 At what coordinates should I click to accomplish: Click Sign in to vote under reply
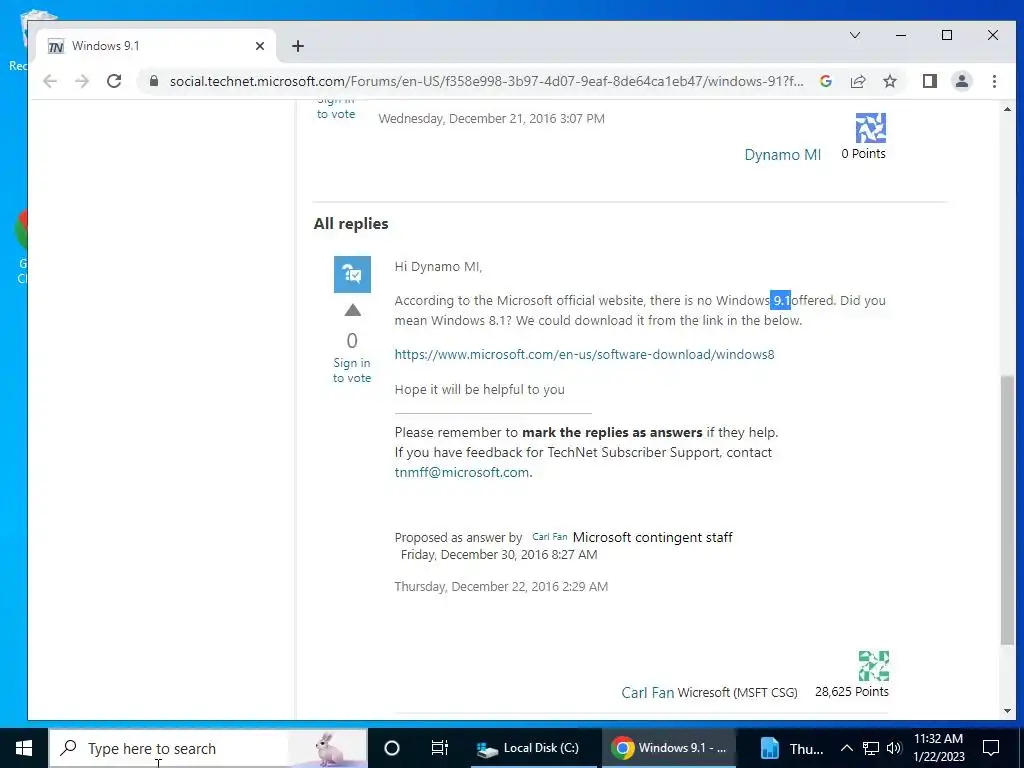point(352,370)
